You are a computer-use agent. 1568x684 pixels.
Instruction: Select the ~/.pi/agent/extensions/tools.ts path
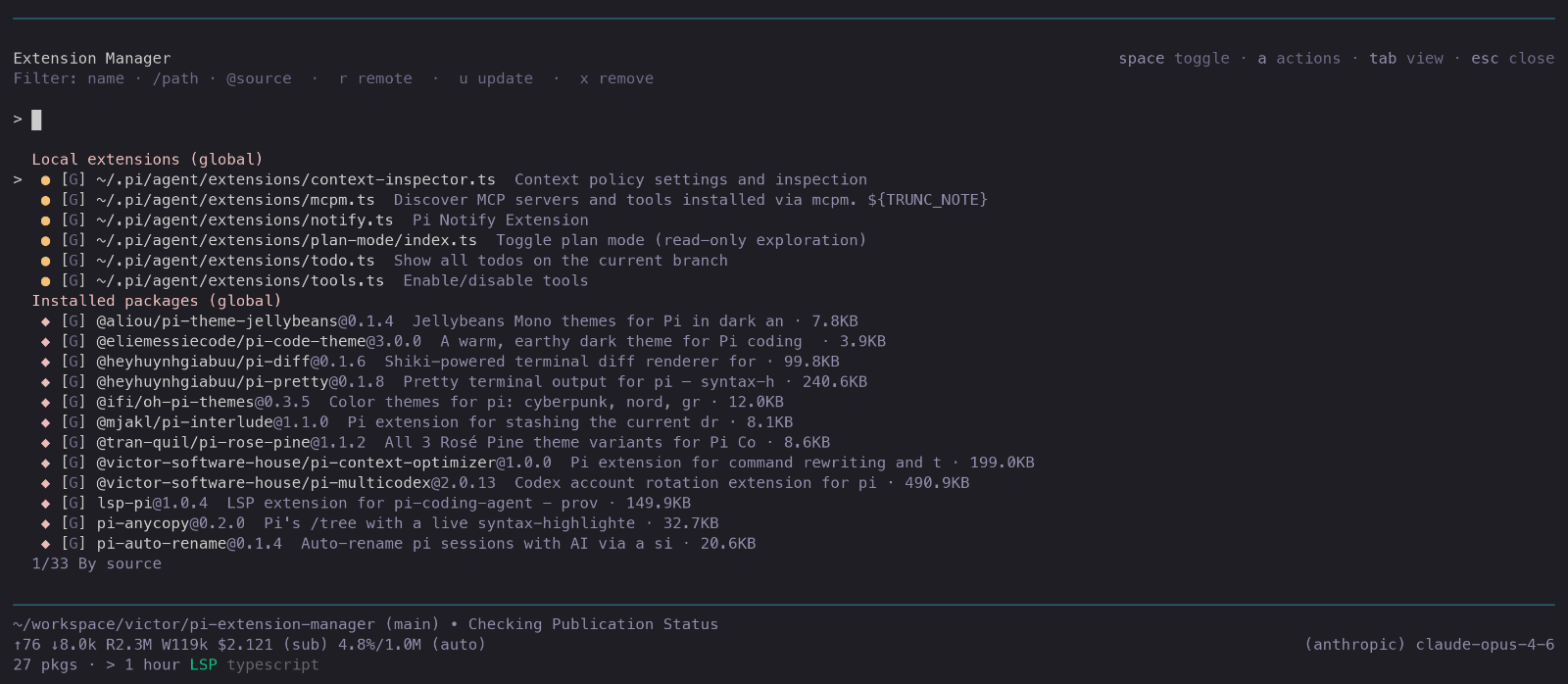(240, 281)
